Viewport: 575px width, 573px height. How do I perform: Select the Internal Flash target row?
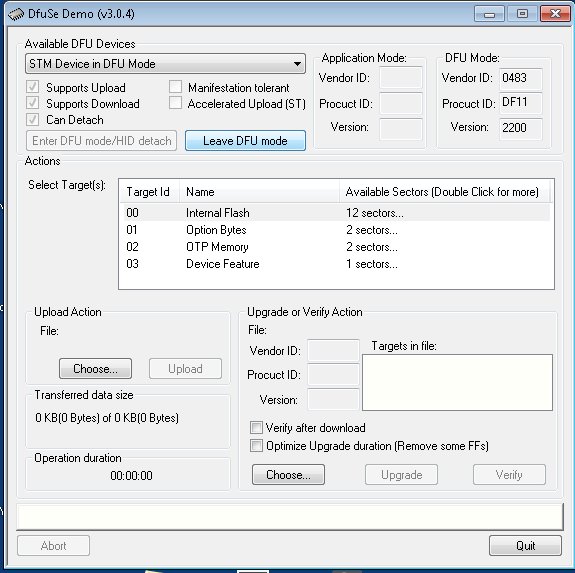point(336,213)
